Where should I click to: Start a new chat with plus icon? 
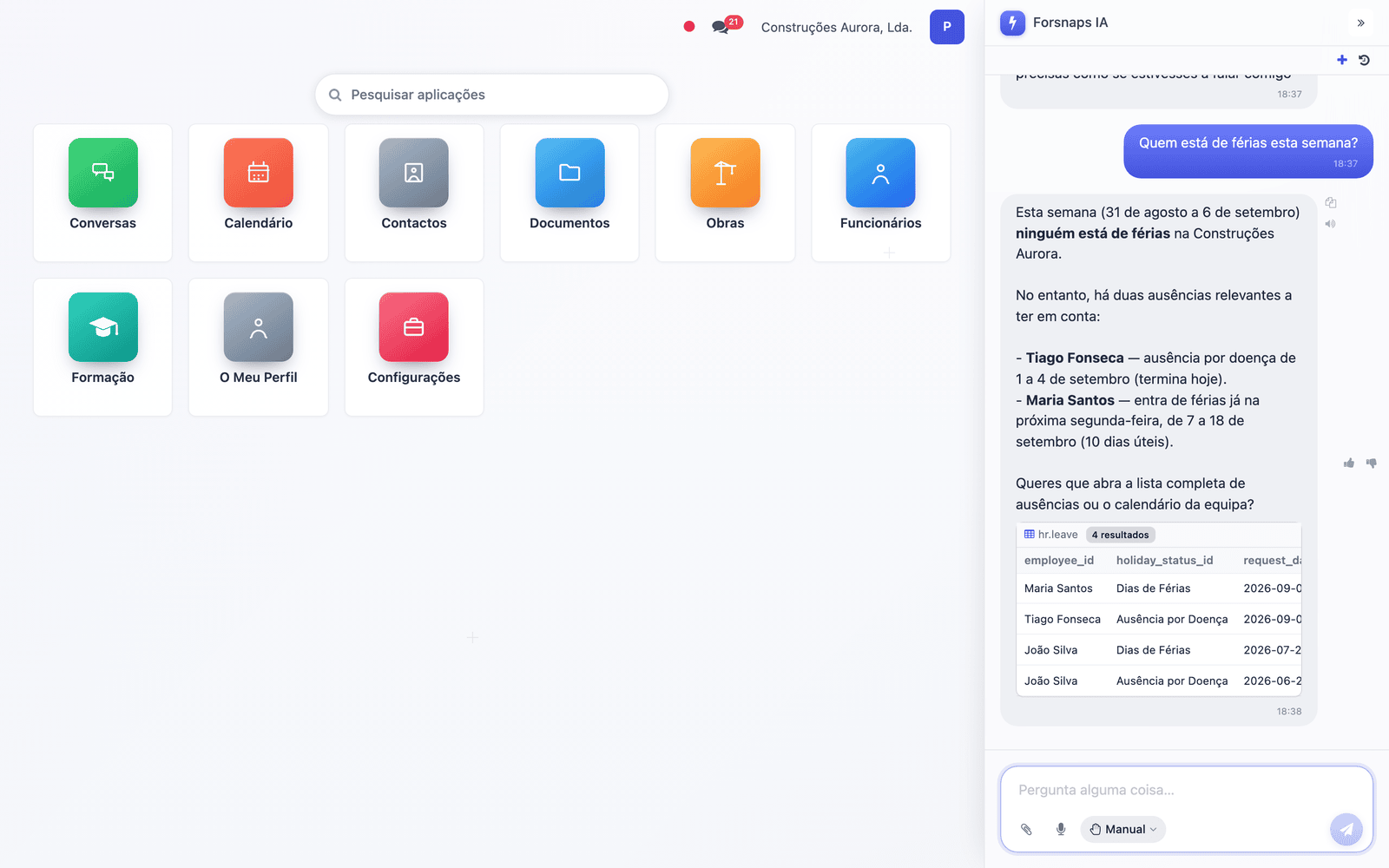pyautogui.click(x=1342, y=60)
